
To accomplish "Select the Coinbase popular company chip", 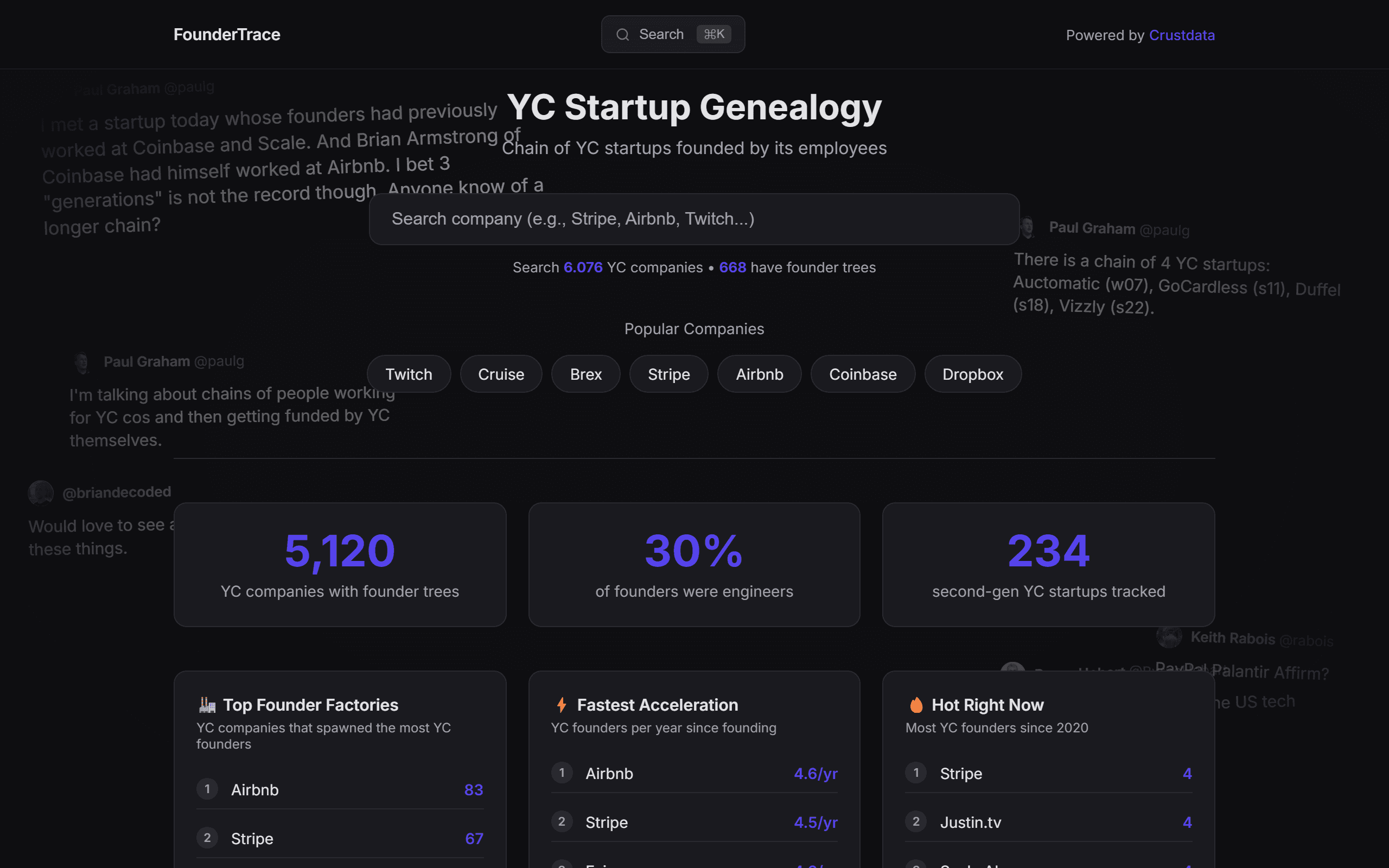I will [863, 374].
